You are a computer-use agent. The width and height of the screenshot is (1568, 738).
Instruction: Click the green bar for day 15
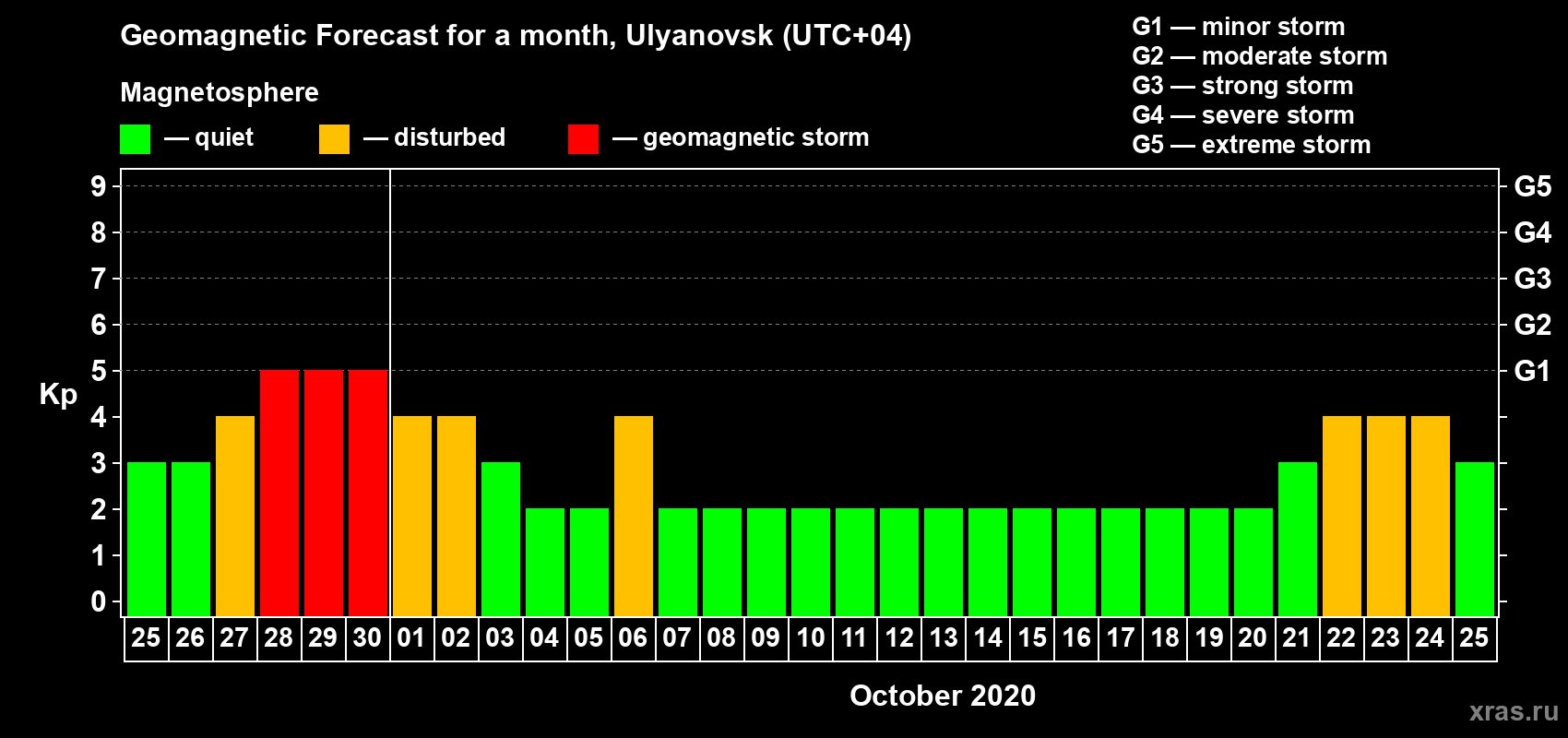tap(1031, 562)
